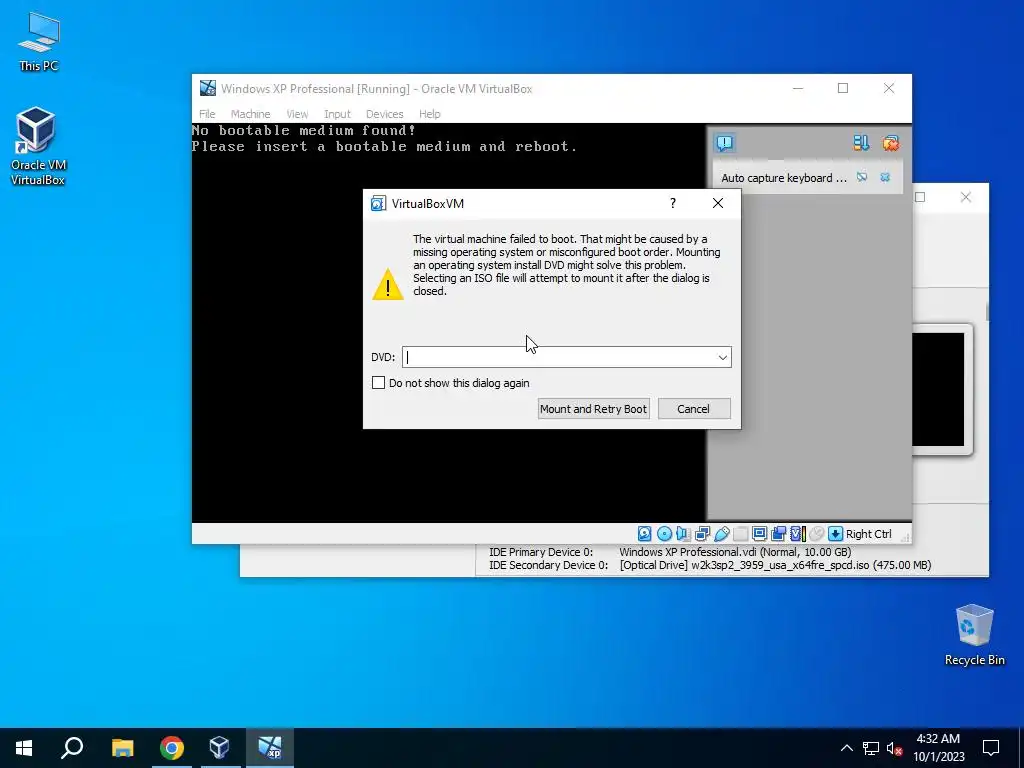Open the Help menu in VM window
Viewport: 1024px width, 768px height.
430,114
